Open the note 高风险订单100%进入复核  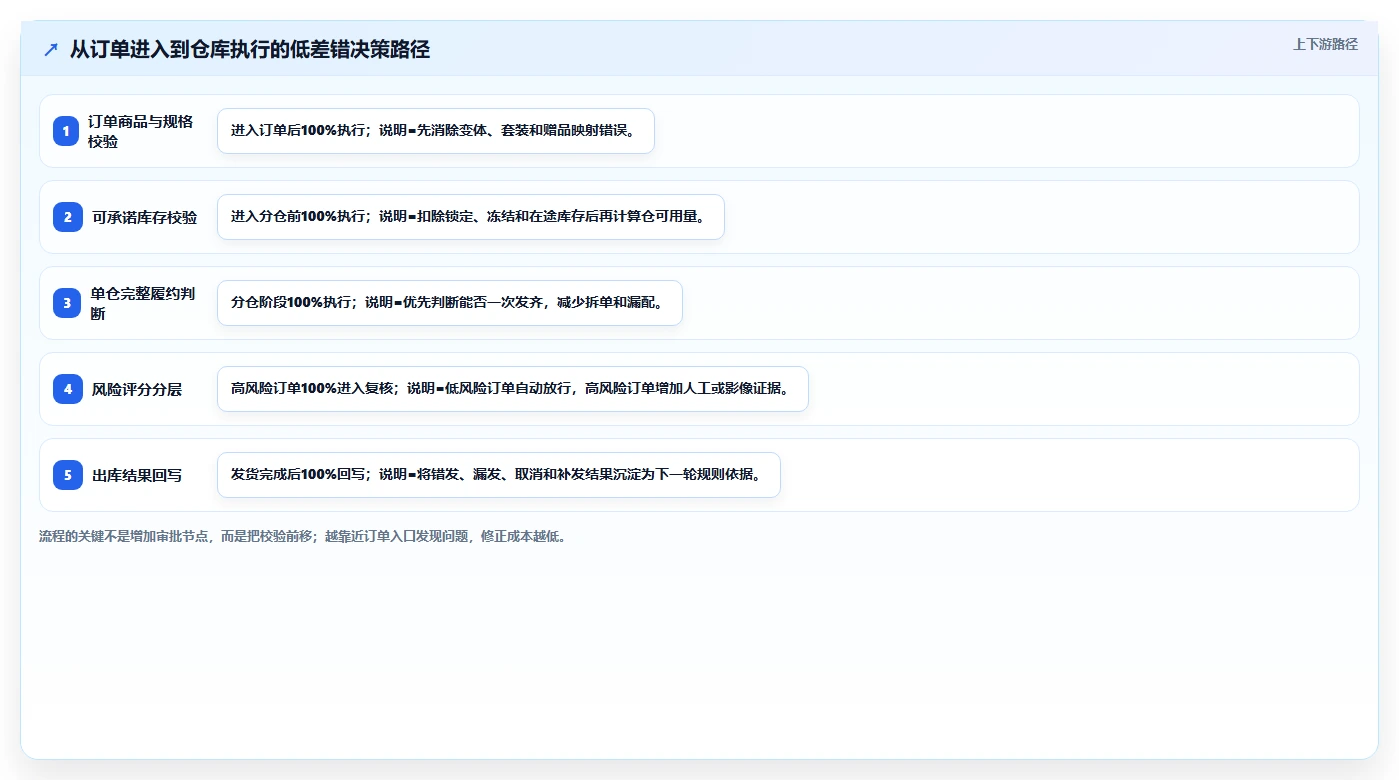(512, 389)
